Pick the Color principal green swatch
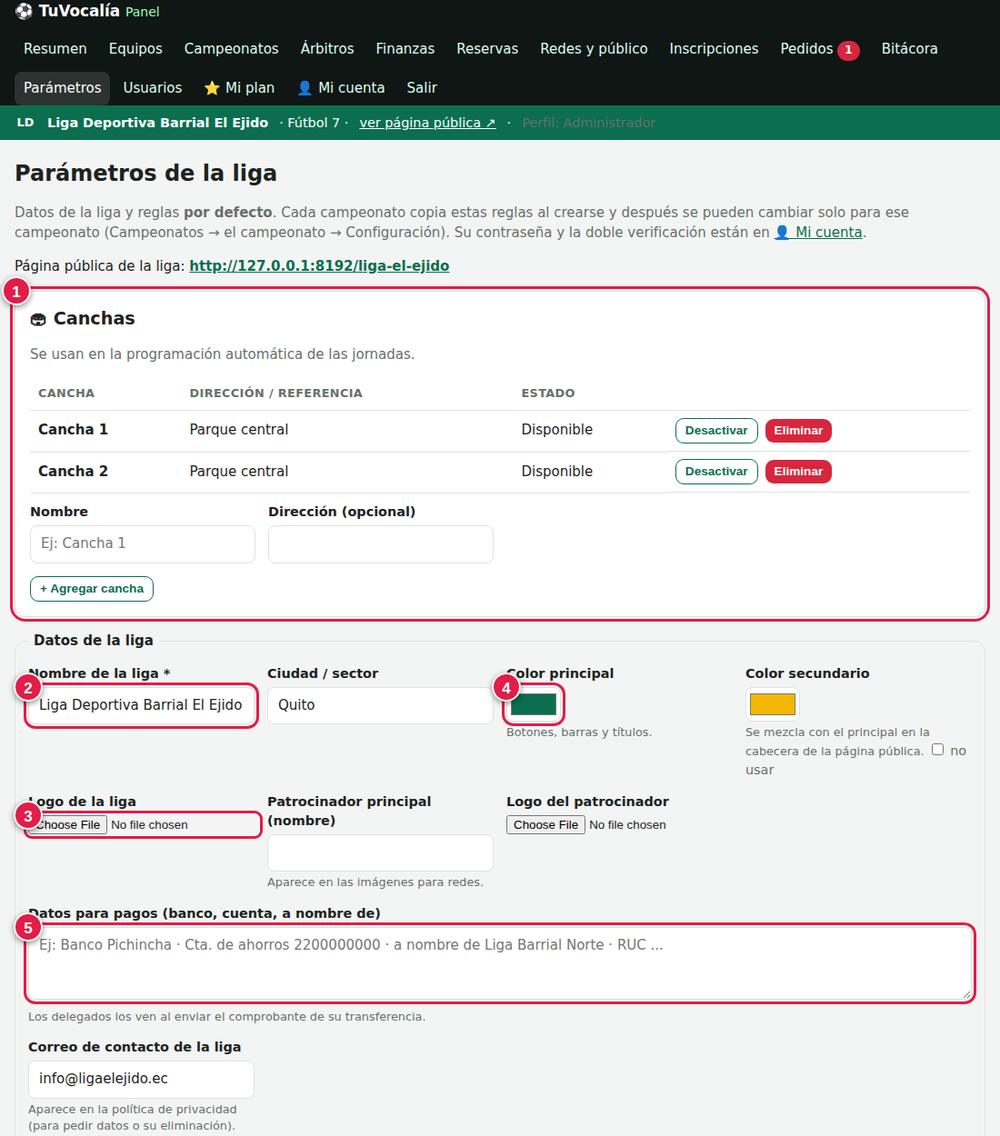Screen dimensions: 1000x1136 click(x=533, y=704)
